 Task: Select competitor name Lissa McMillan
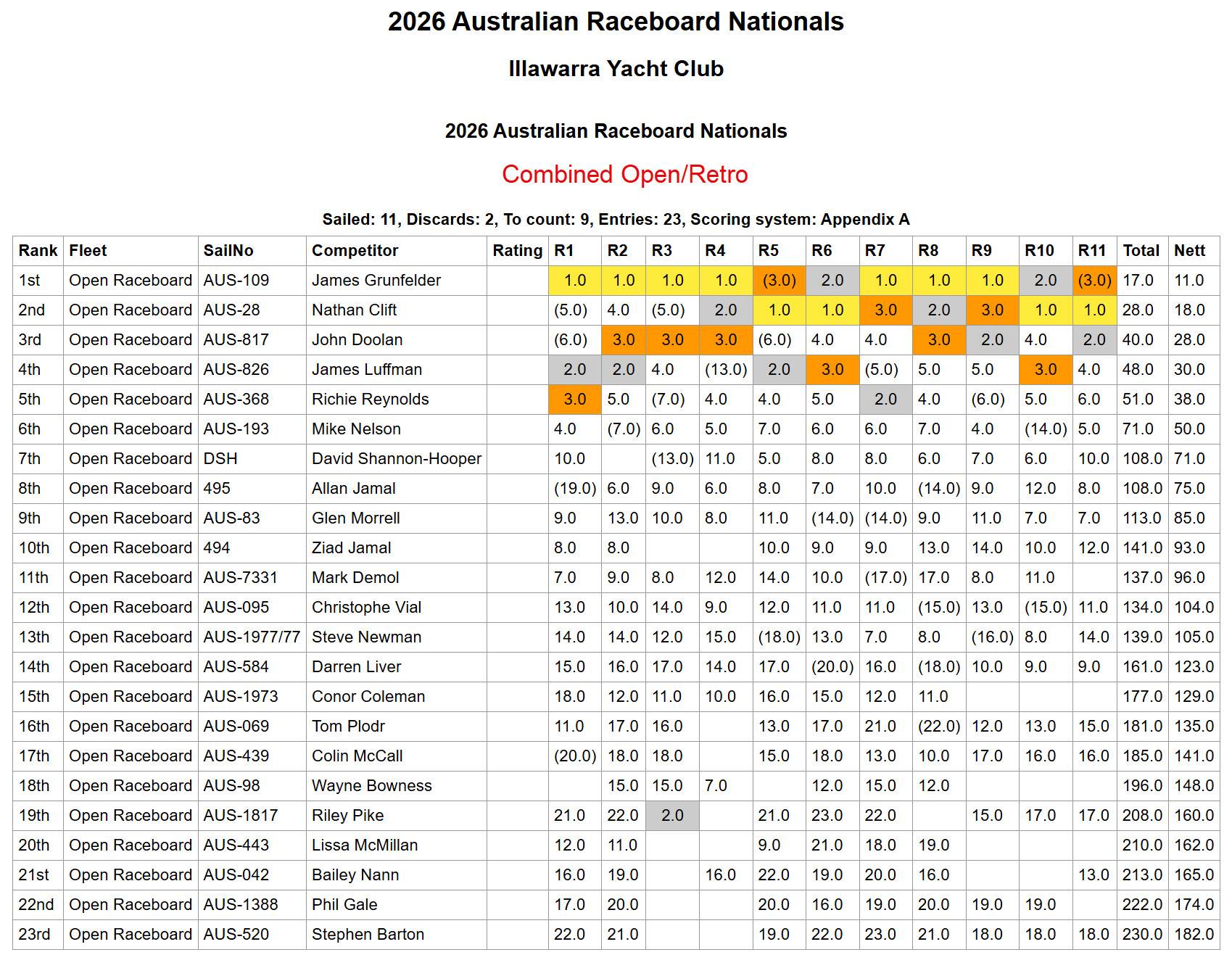coord(364,845)
